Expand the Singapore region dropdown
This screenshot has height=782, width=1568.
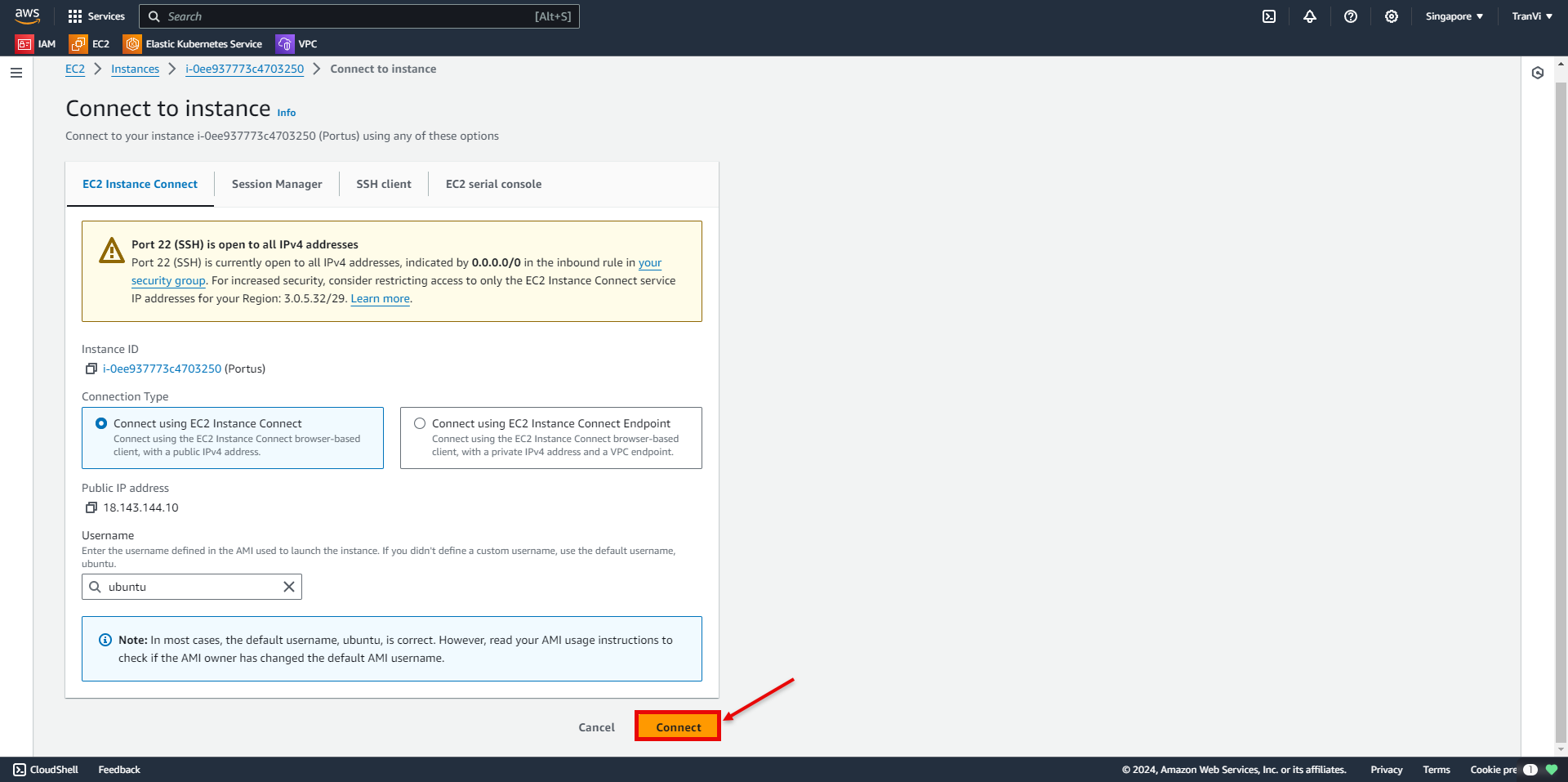(x=1454, y=16)
